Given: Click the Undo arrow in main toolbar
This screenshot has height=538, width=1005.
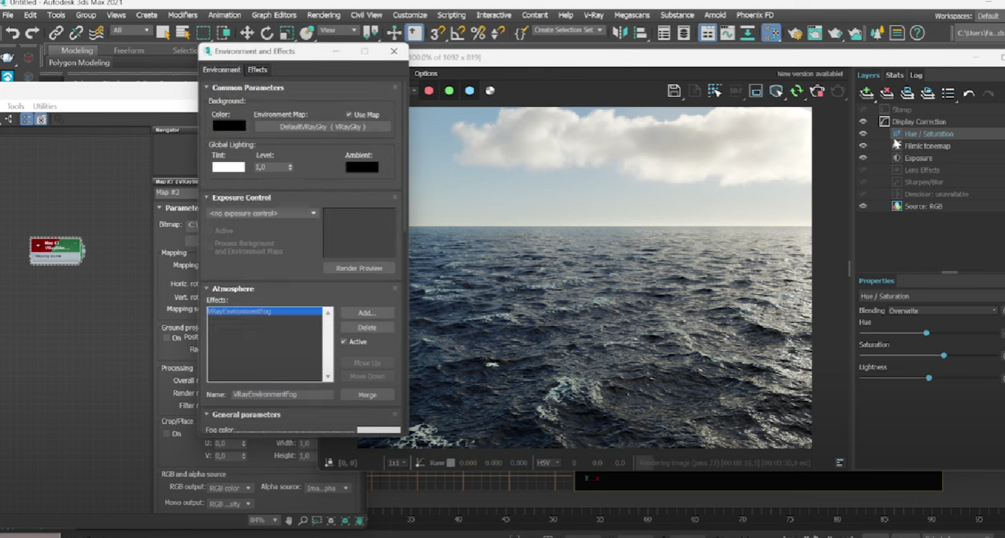Looking at the screenshot, I should 12,32.
